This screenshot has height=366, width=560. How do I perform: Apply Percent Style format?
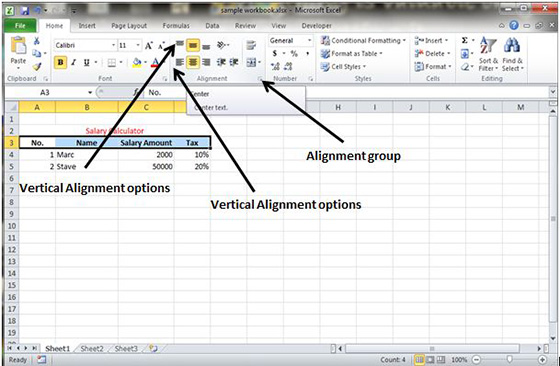pyautogui.click(x=294, y=54)
